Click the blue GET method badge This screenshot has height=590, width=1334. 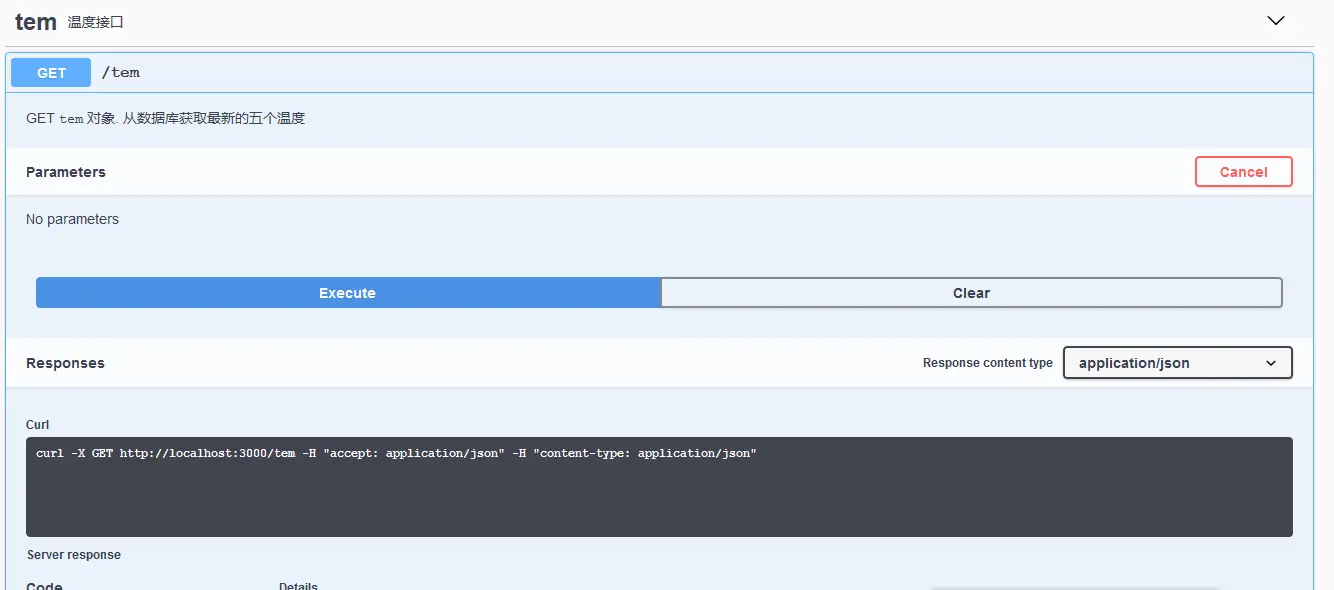[x=51, y=73]
